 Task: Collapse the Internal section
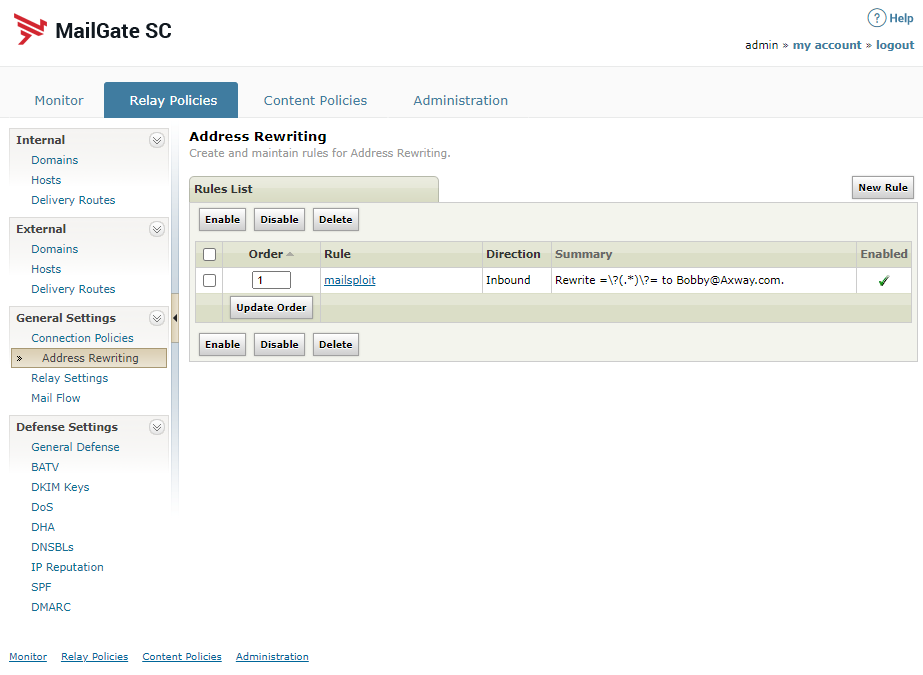157,140
